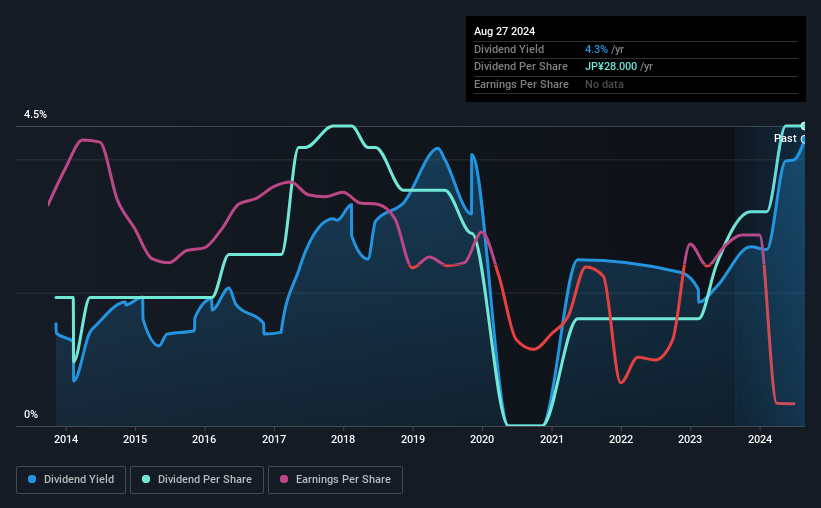Select the 2019 year on the timeline
The image size is (821, 508).
pyautogui.click(x=413, y=439)
